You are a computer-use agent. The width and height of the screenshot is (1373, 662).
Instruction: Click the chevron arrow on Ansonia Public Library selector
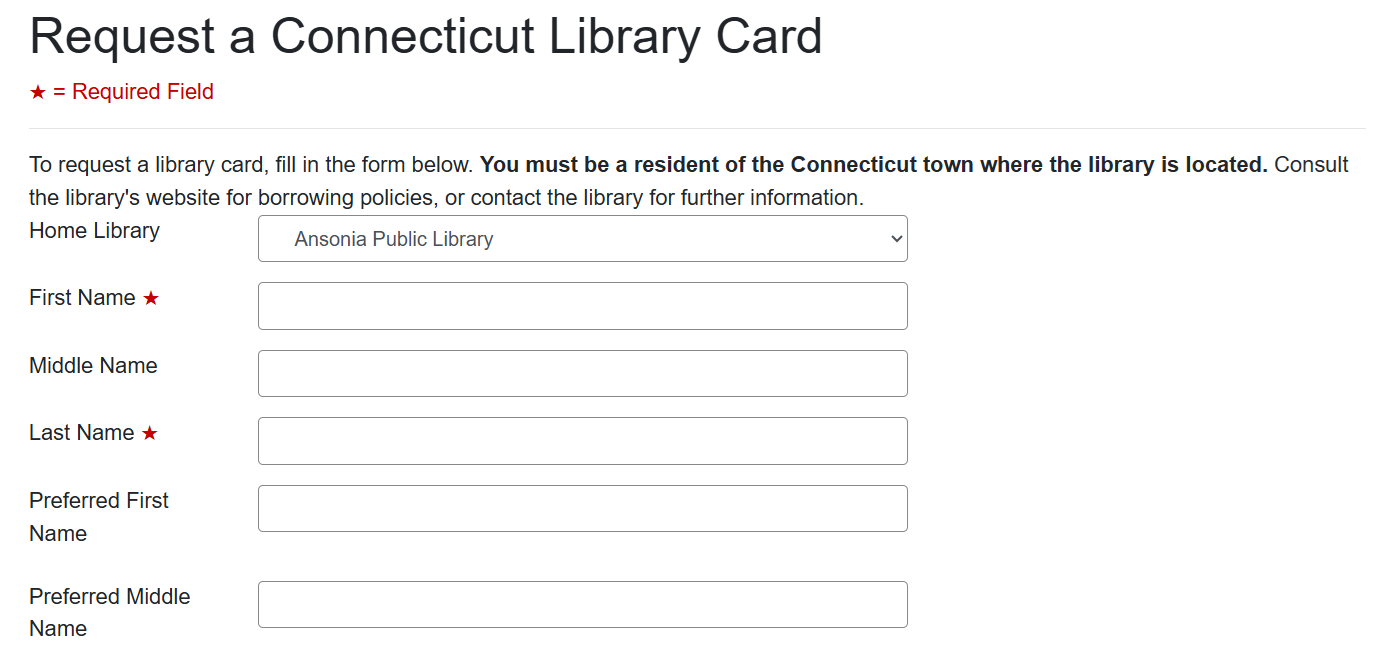pos(896,239)
